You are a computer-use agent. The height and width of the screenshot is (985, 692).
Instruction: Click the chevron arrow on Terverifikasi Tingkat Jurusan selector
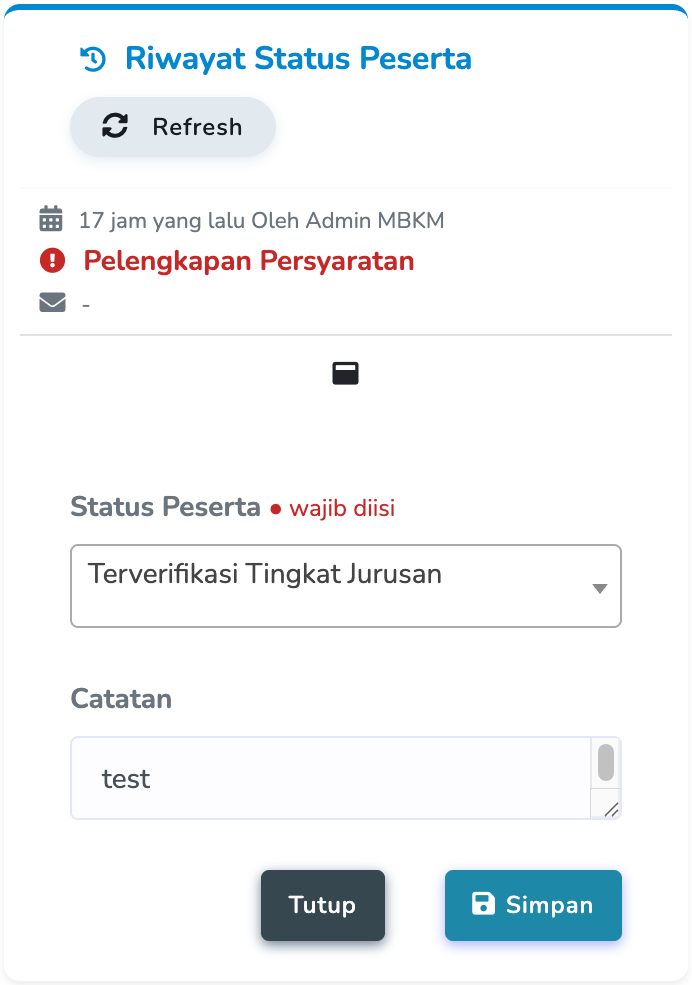[599, 586]
